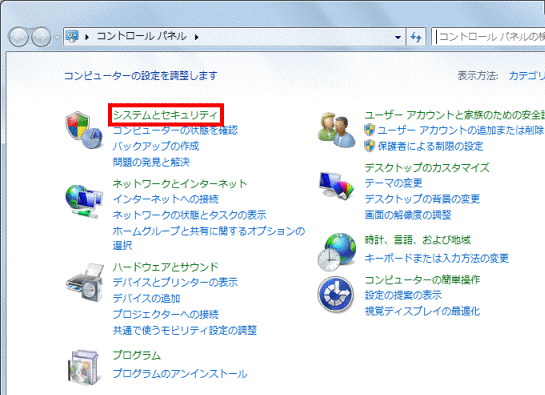This screenshot has width=545, height=395.
Task: Open ホームグループと共有に関するオプションの選択 link
Action: (209, 238)
